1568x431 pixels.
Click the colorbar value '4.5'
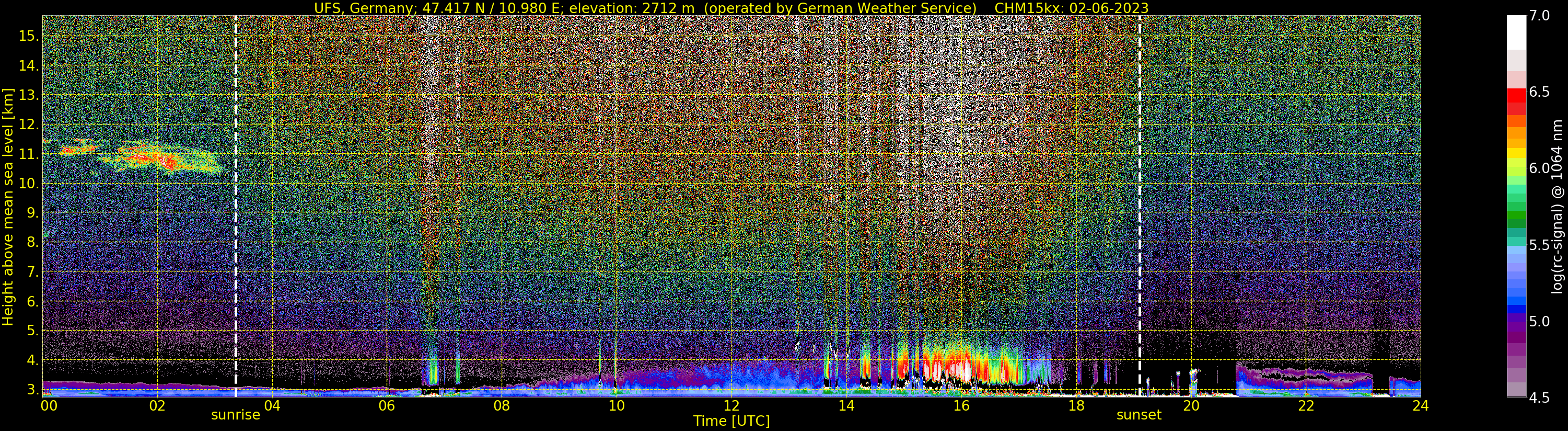click(x=1539, y=398)
